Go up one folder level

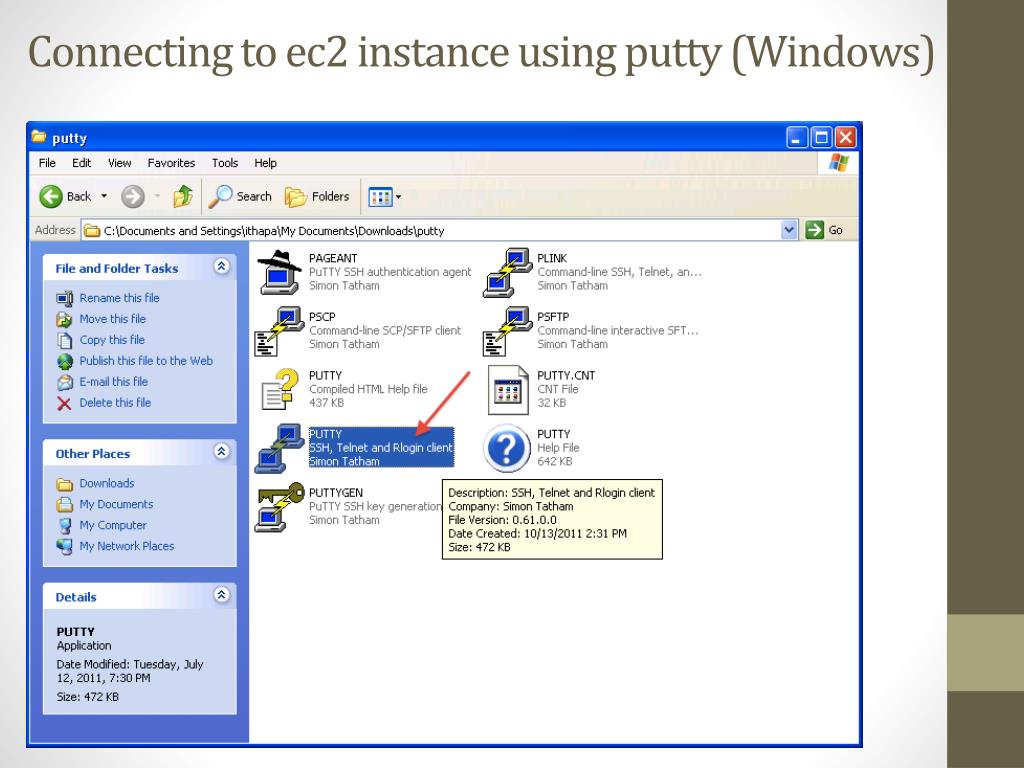click(183, 196)
